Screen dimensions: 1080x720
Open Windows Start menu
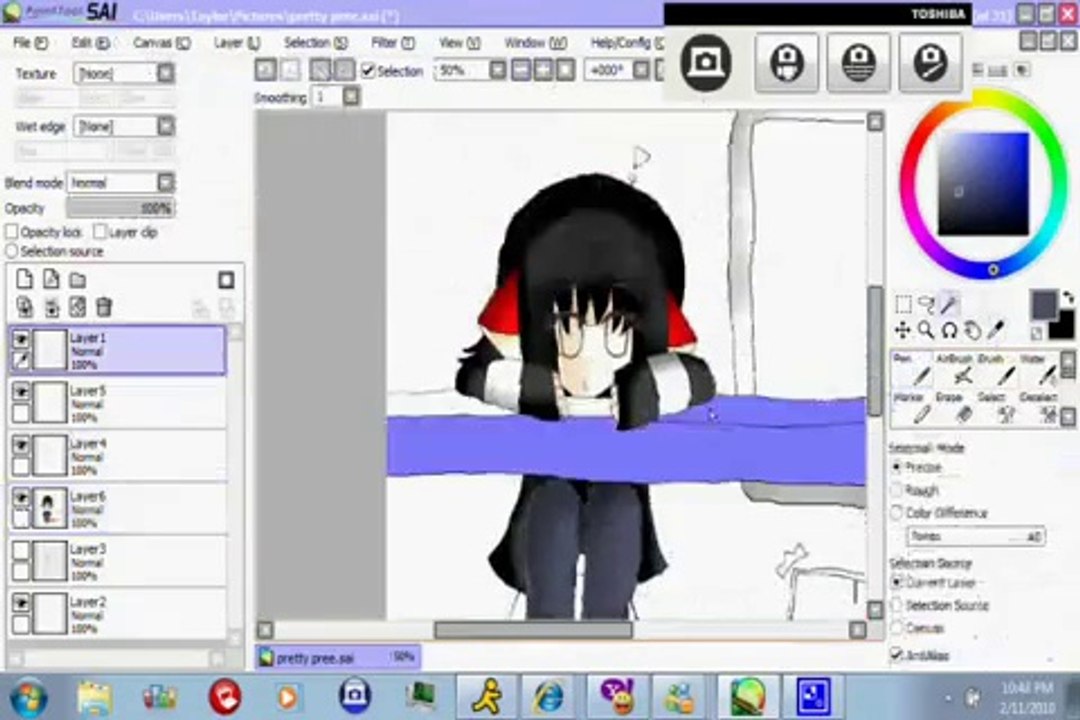tap(28, 697)
